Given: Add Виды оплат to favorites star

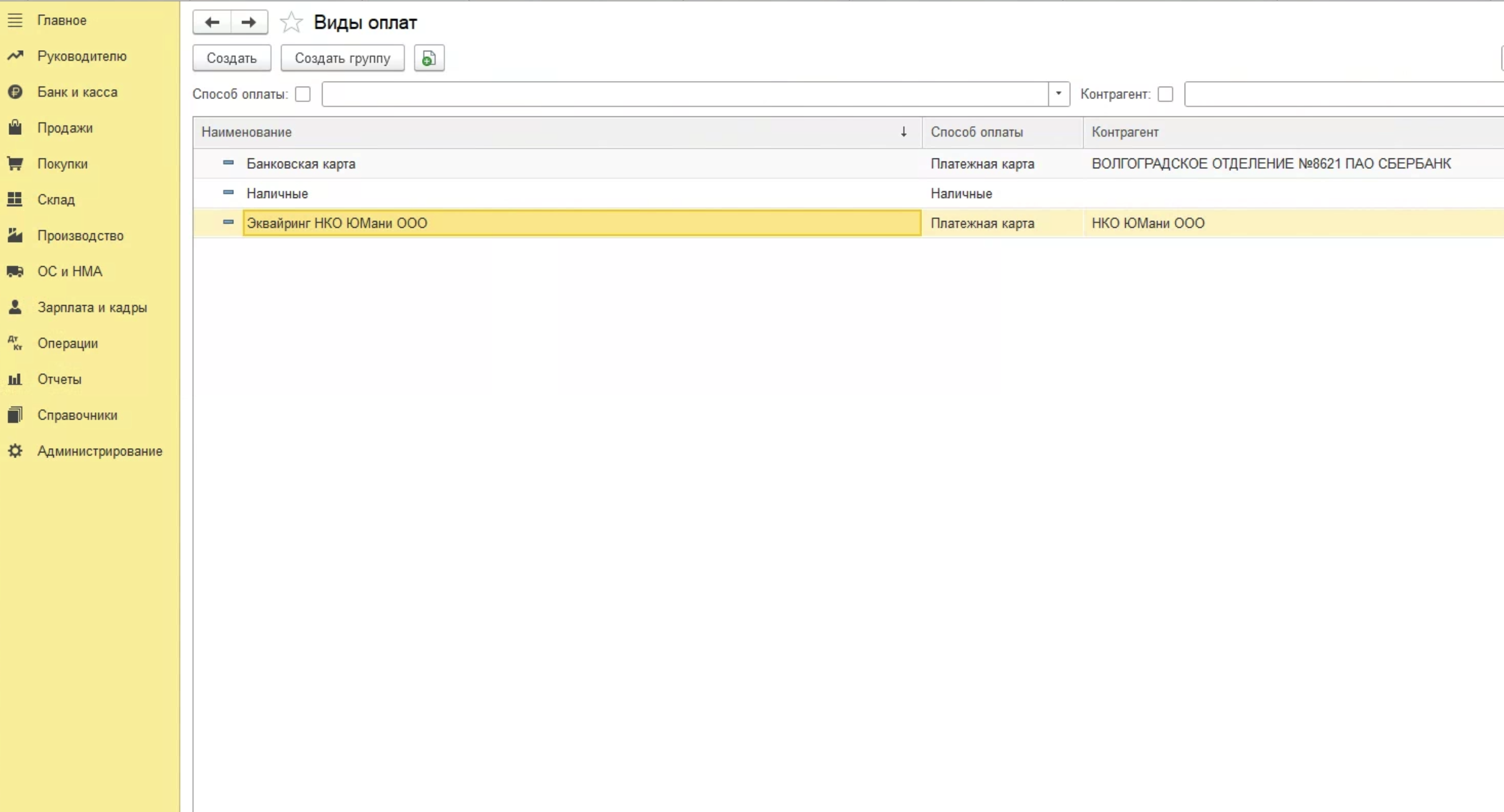Looking at the screenshot, I should (291, 23).
